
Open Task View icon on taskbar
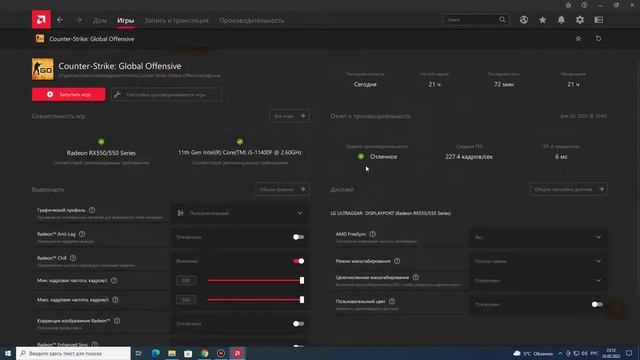tap(139, 353)
